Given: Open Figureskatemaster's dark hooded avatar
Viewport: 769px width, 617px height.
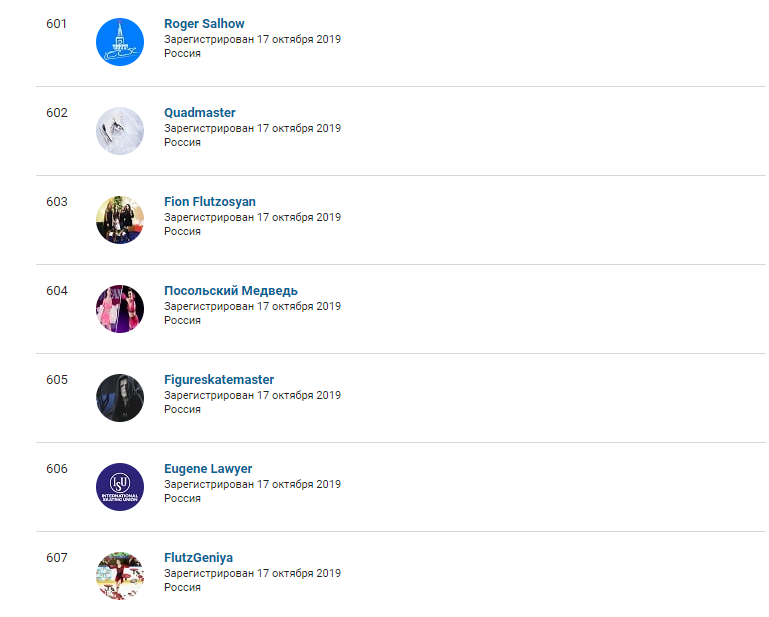Looking at the screenshot, I should click(x=120, y=398).
